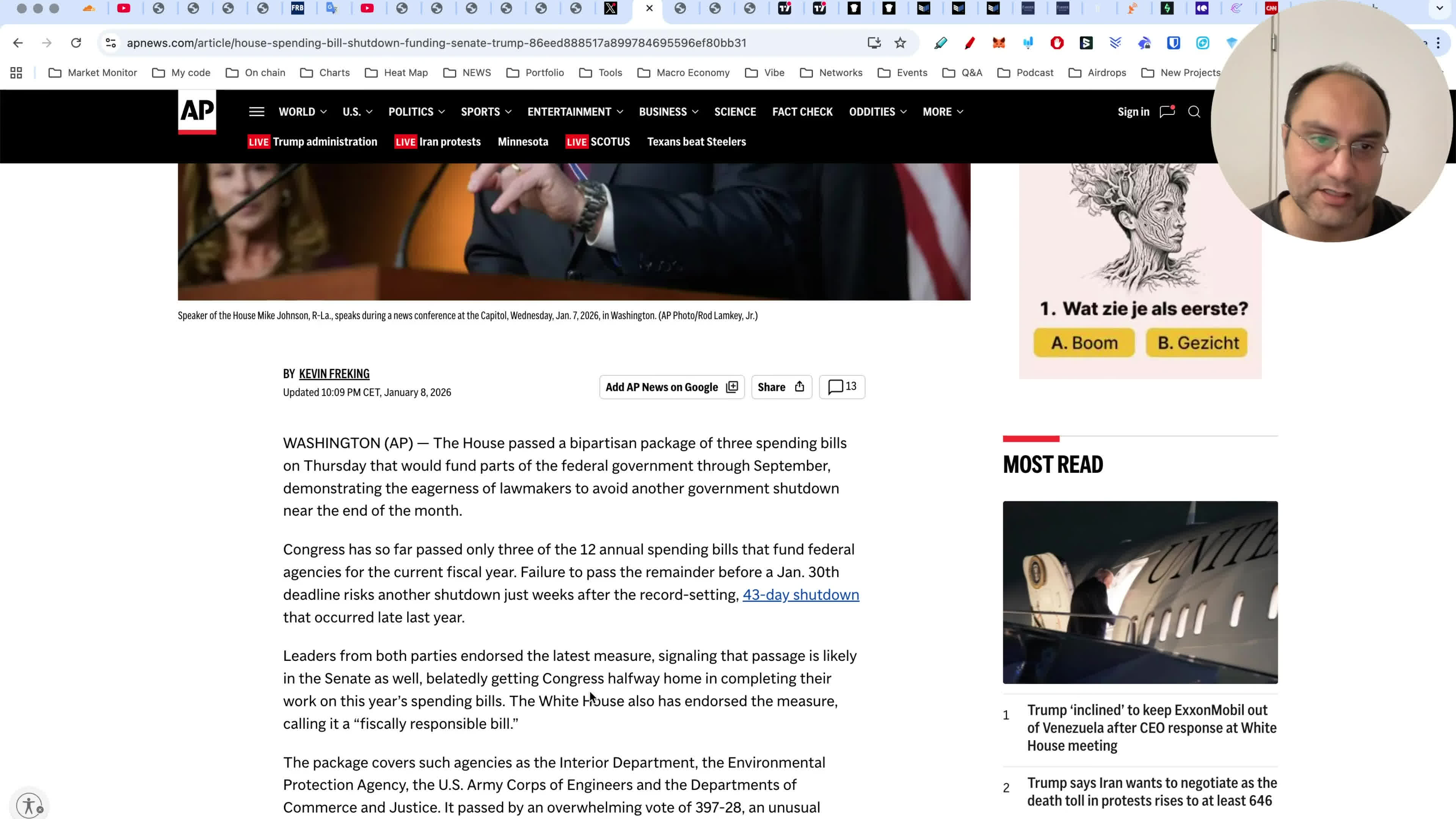Open the Airdrops bookmark folder
Screen dimensions: 1456x819
click(x=1098, y=73)
